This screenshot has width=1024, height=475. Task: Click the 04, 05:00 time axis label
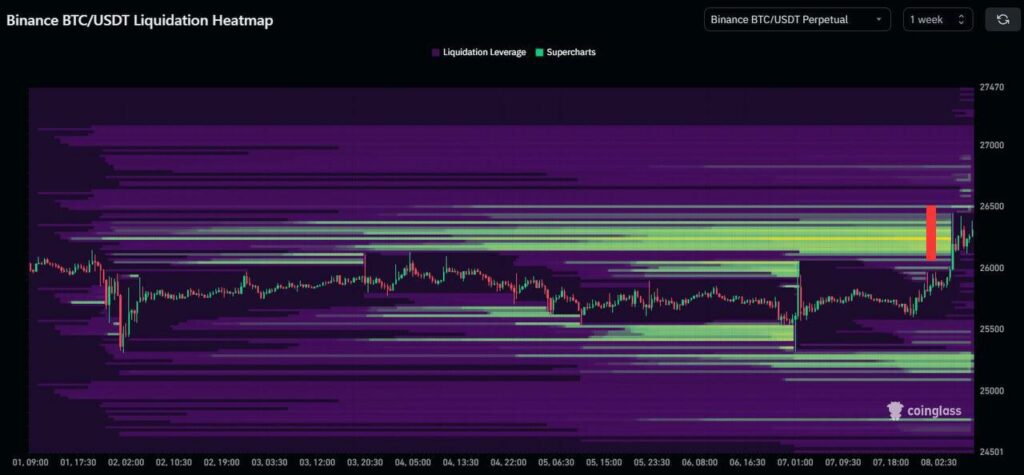[413, 463]
